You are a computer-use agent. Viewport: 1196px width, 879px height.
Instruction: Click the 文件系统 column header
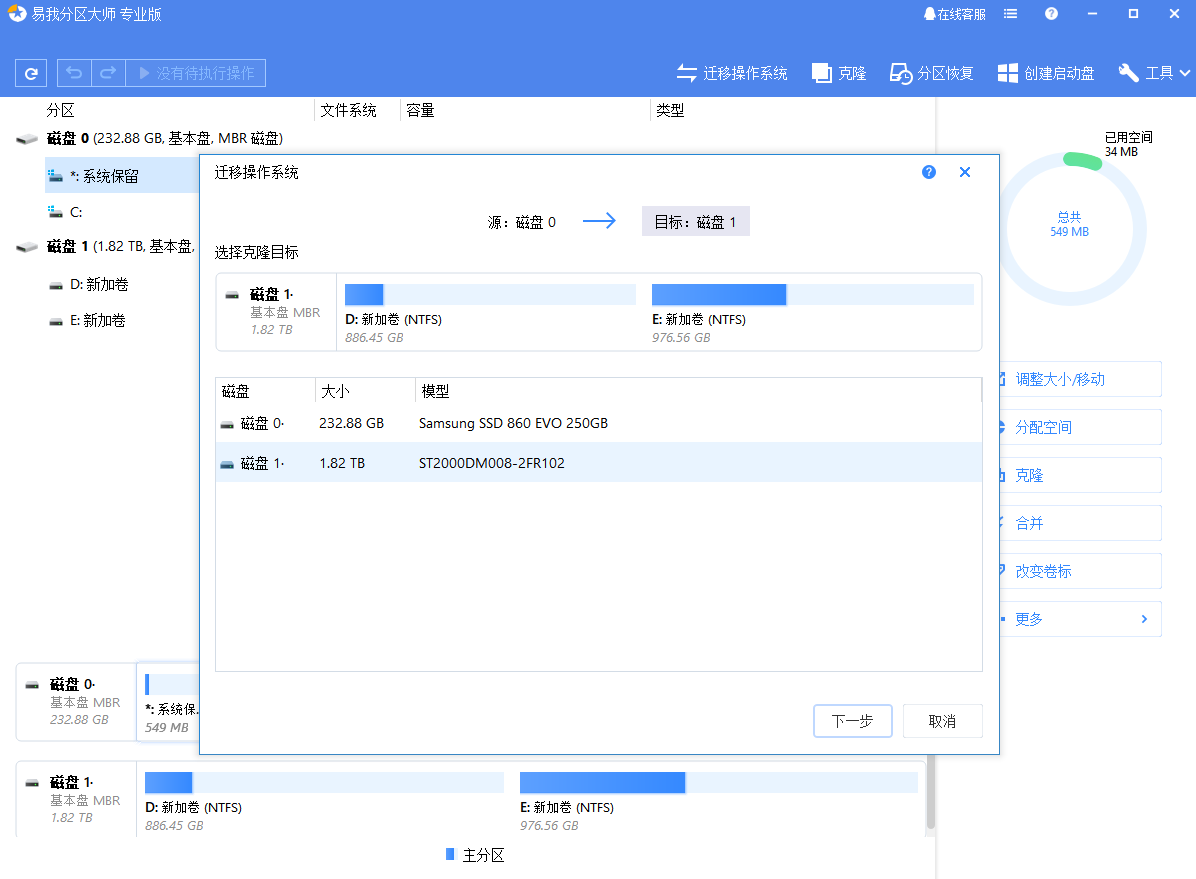click(349, 111)
